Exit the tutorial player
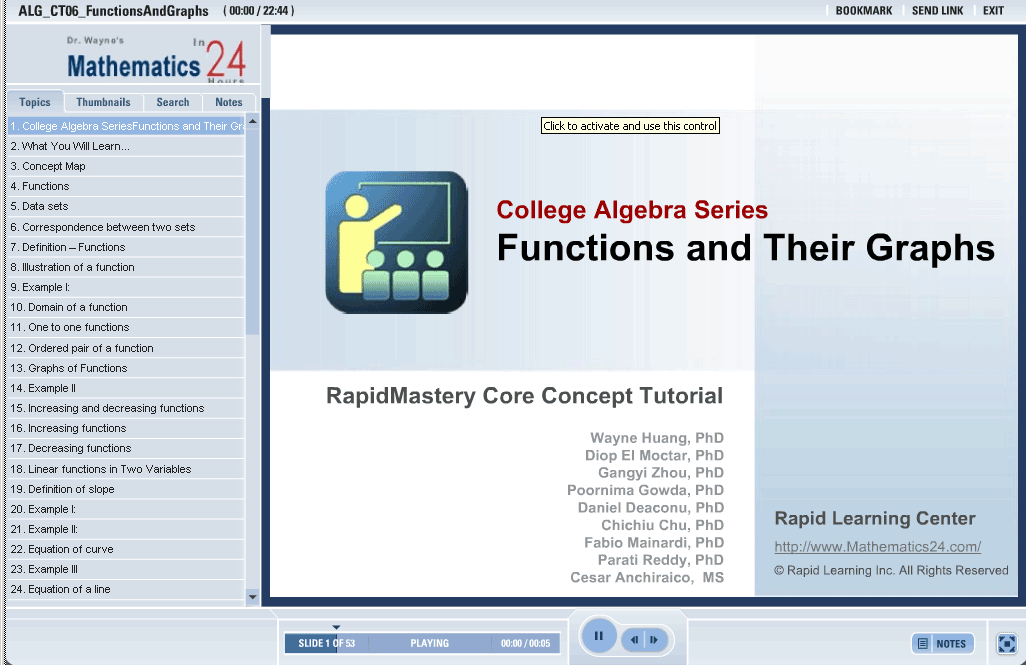1026x665 pixels. 993,11
